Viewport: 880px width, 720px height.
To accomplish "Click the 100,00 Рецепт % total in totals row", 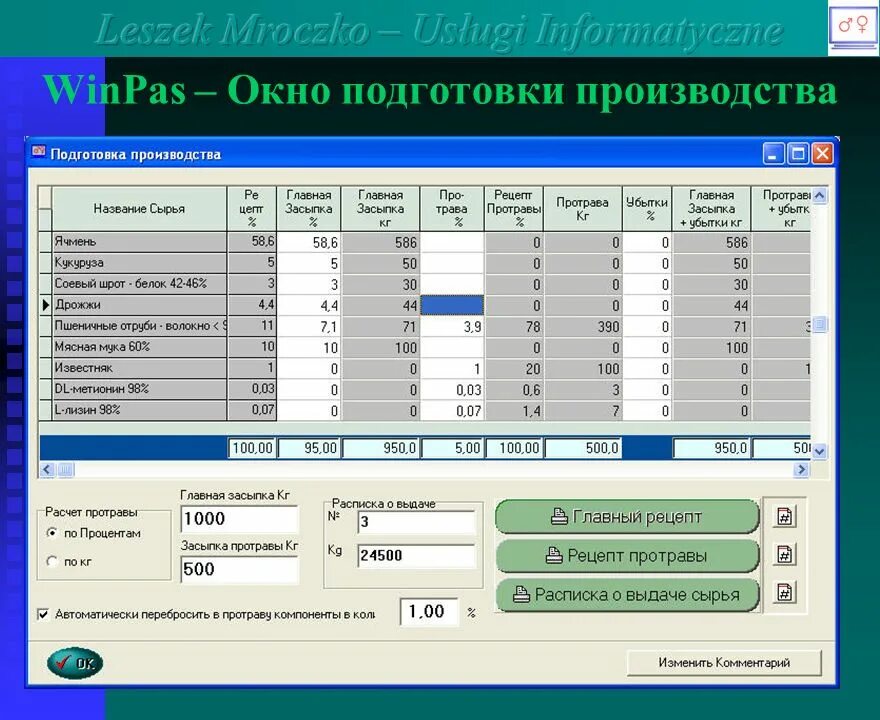I will pos(251,448).
